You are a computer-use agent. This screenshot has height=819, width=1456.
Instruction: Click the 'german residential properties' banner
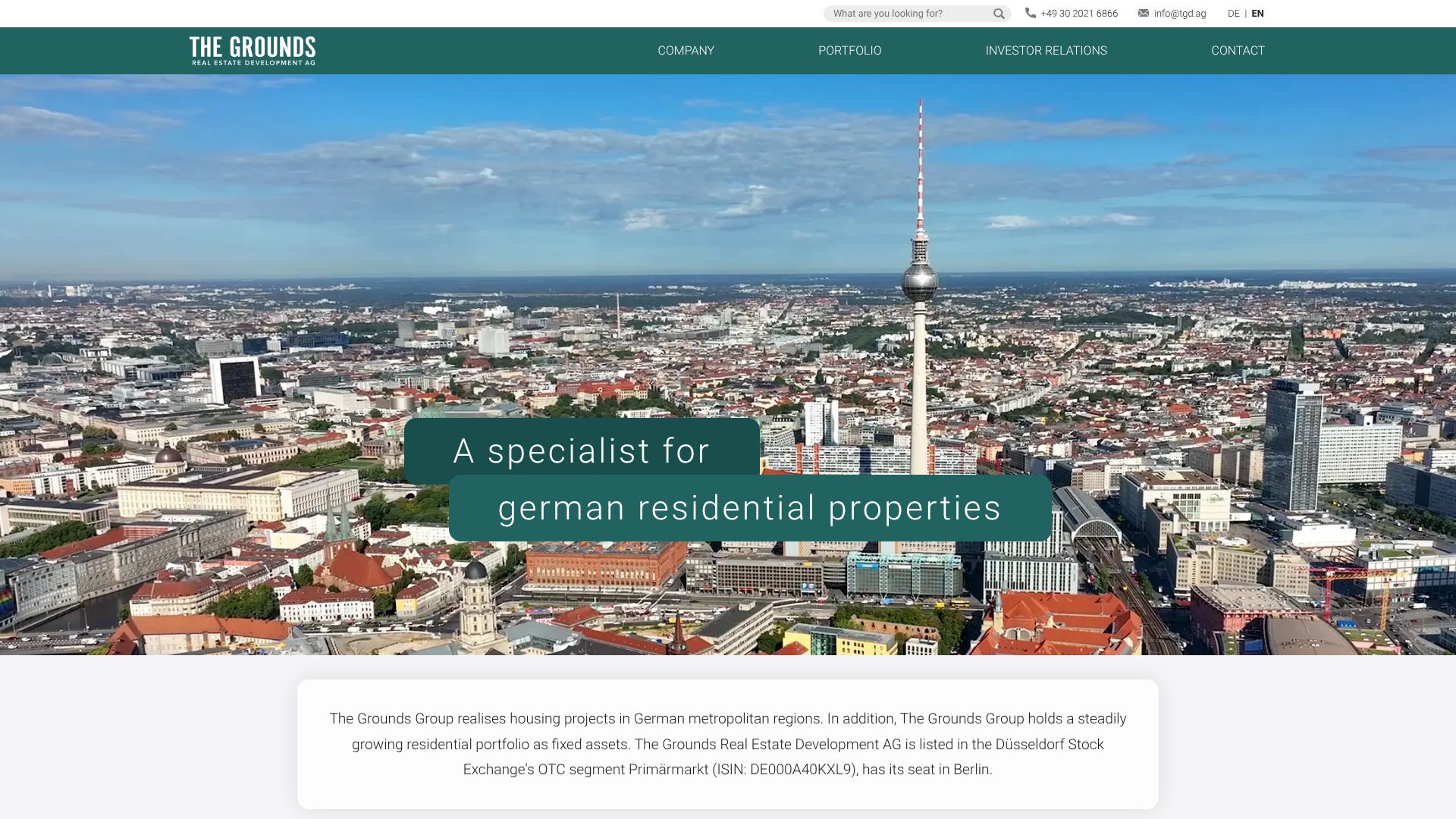(749, 508)
